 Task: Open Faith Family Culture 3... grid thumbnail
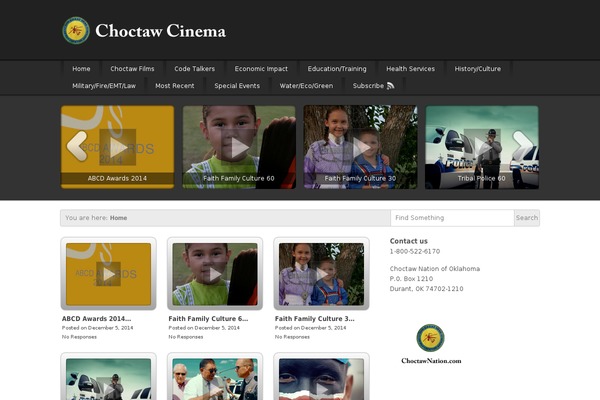[x=321, y=274]
